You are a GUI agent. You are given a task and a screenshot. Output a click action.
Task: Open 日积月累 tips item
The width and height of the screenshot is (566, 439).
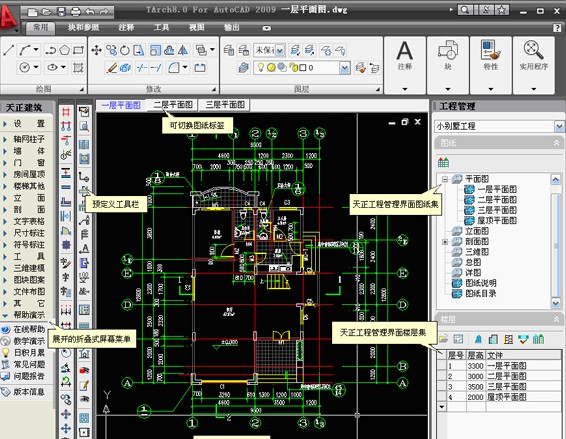tap(24, 353)
